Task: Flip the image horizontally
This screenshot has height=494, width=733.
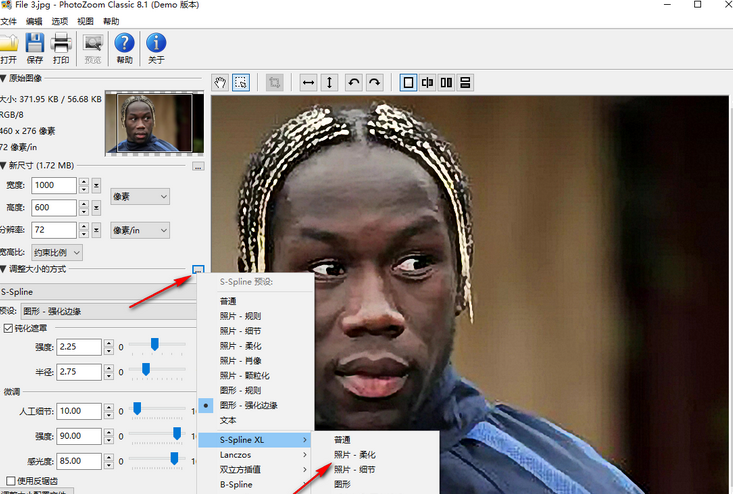Action: point(309,82)
